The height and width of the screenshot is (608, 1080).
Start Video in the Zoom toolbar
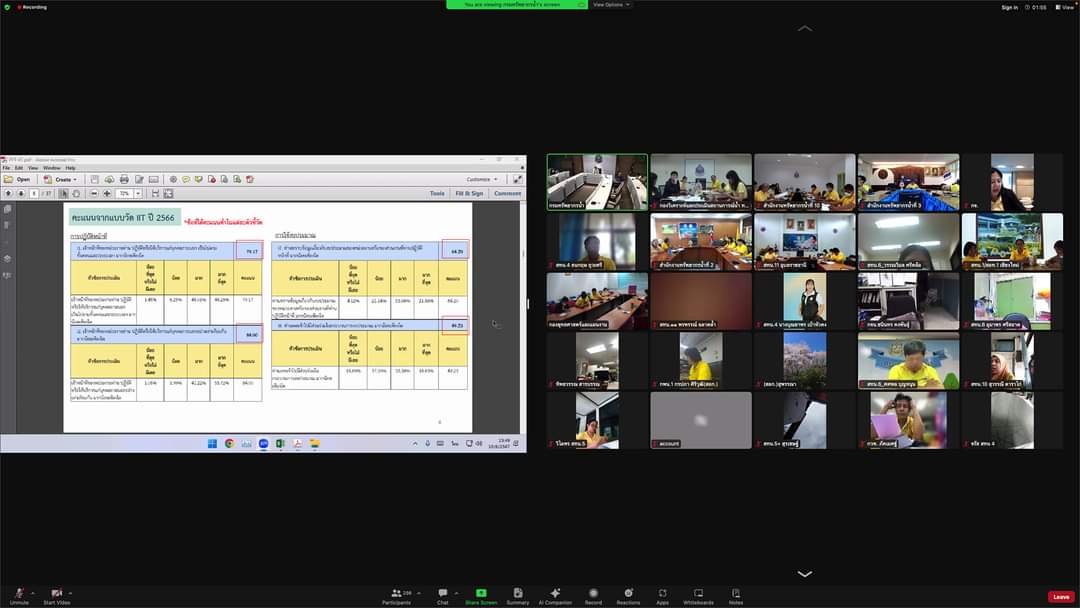coord(56,596)
